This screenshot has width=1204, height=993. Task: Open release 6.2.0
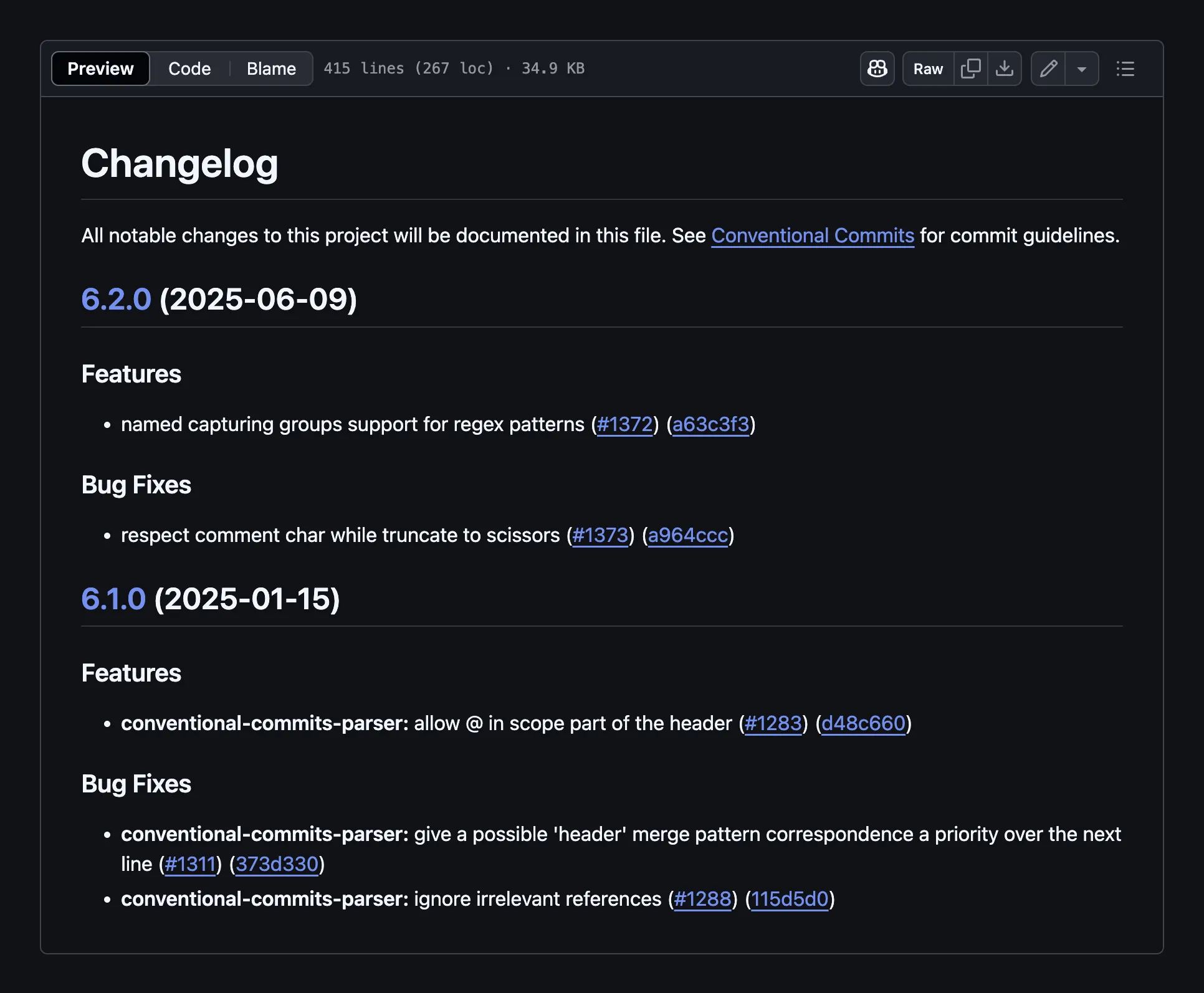coord(116,300)
